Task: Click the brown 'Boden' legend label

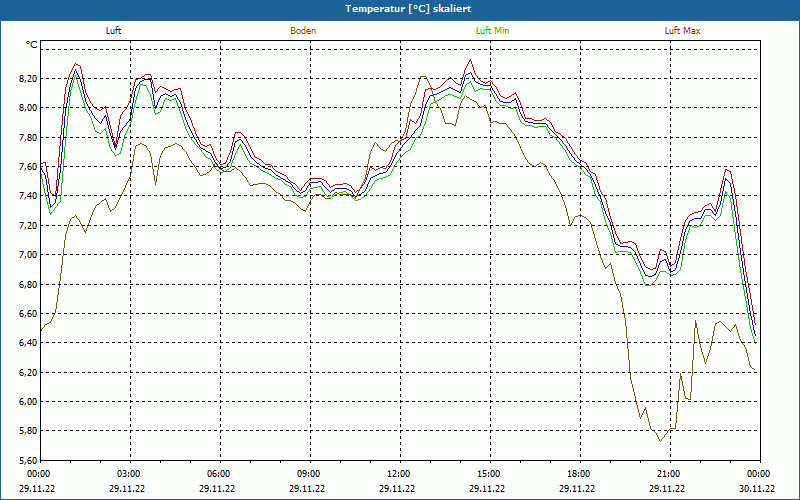Action: point(303,31)
